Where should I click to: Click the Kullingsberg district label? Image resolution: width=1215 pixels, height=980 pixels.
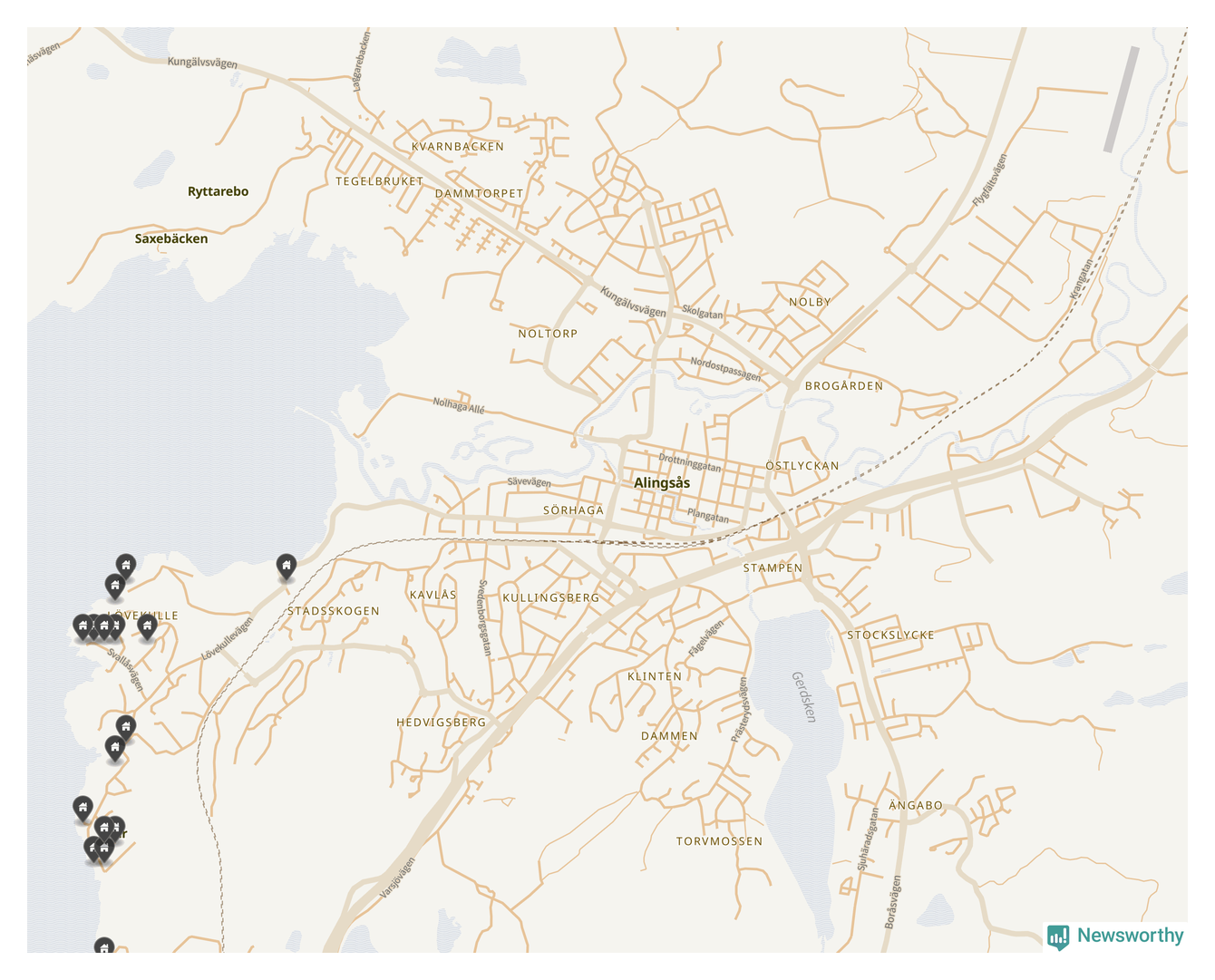click(x=551, y=598)
